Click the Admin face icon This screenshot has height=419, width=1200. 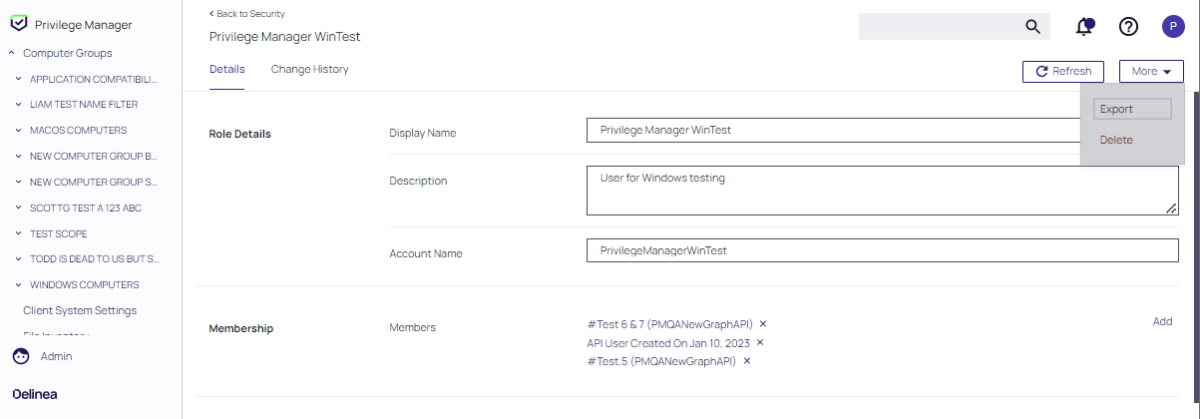[20, 356]
